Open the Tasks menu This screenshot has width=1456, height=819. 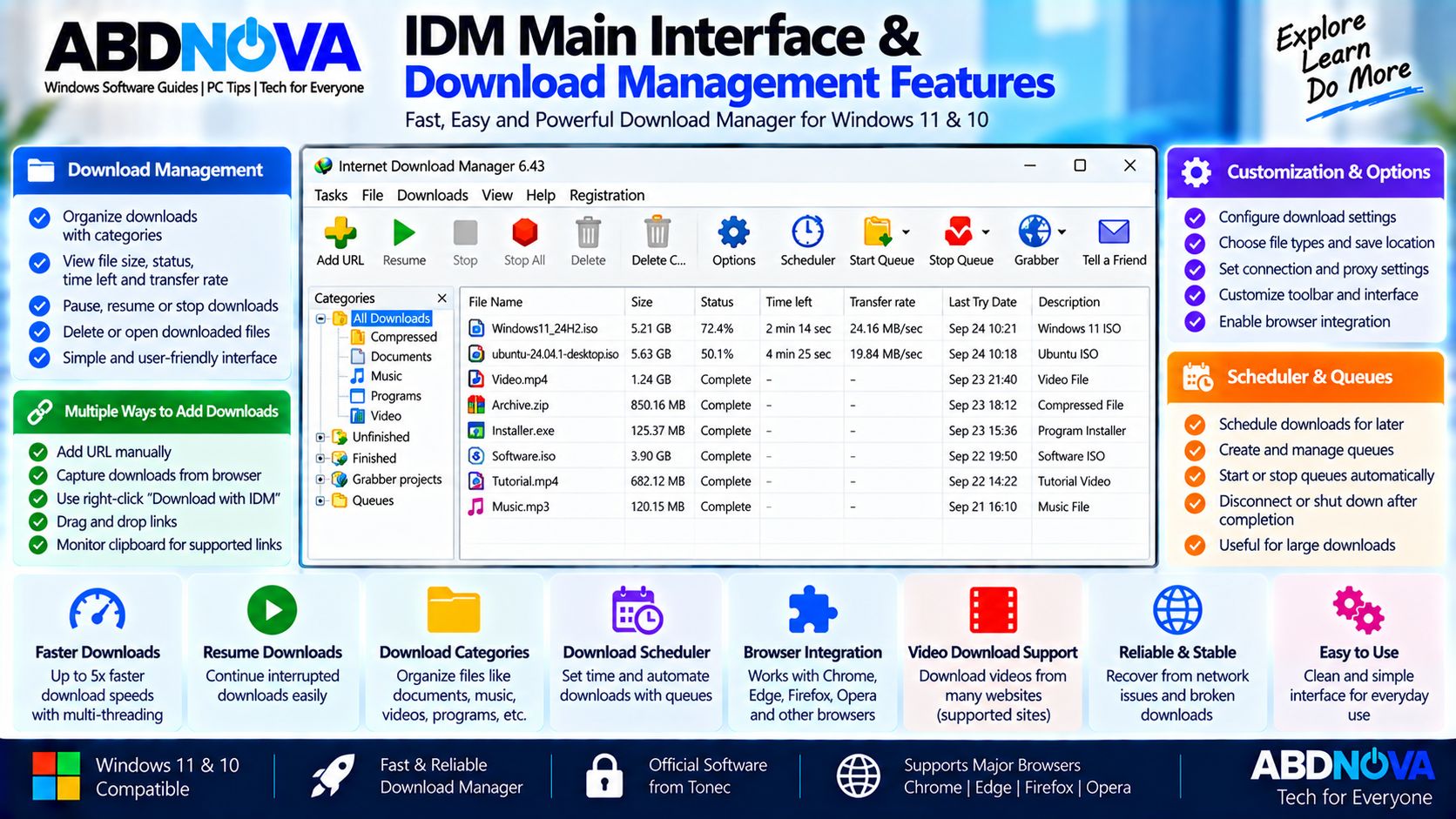click(331, 195)
